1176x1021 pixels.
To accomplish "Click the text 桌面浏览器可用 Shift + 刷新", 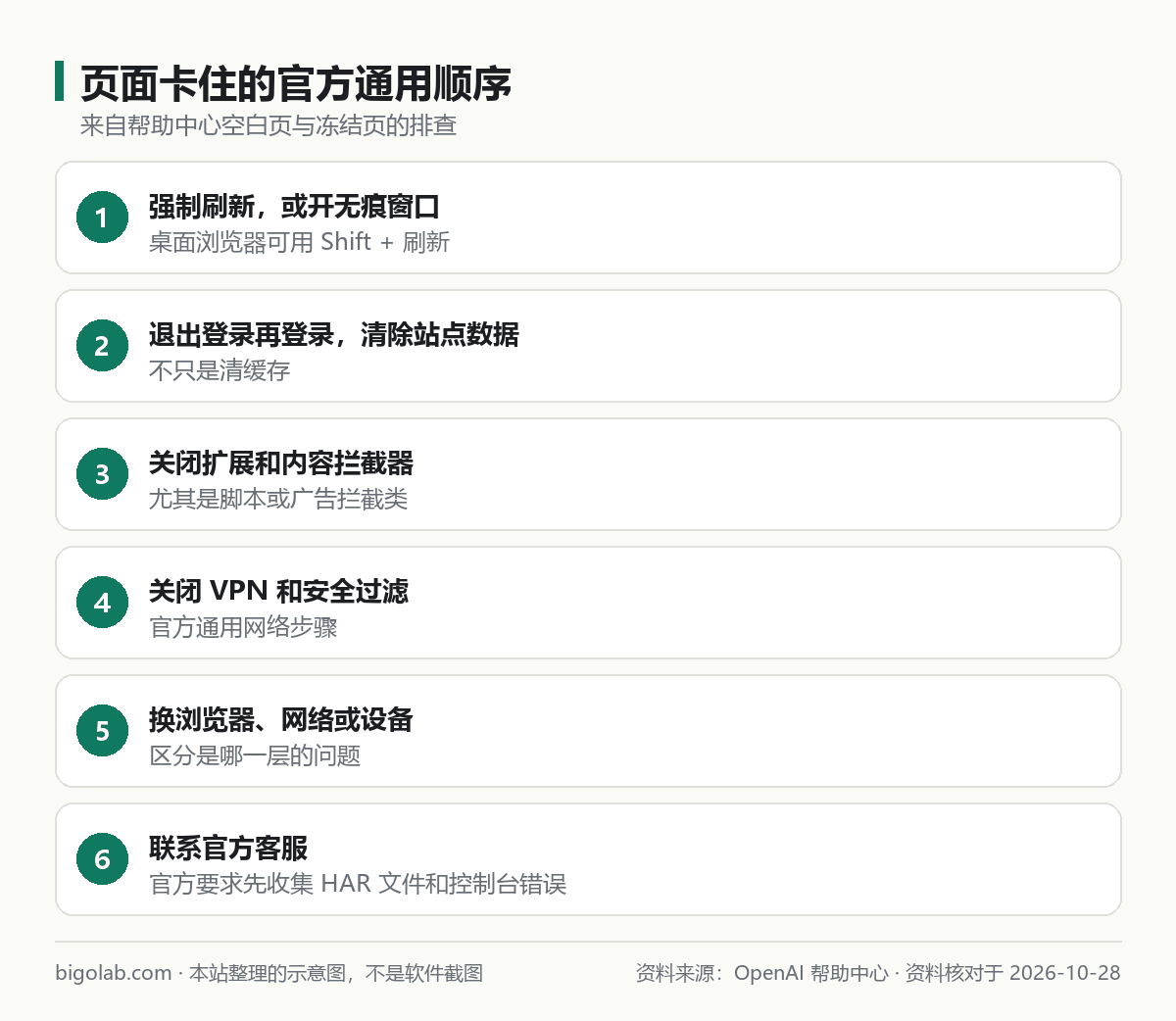I will [299, 242].
